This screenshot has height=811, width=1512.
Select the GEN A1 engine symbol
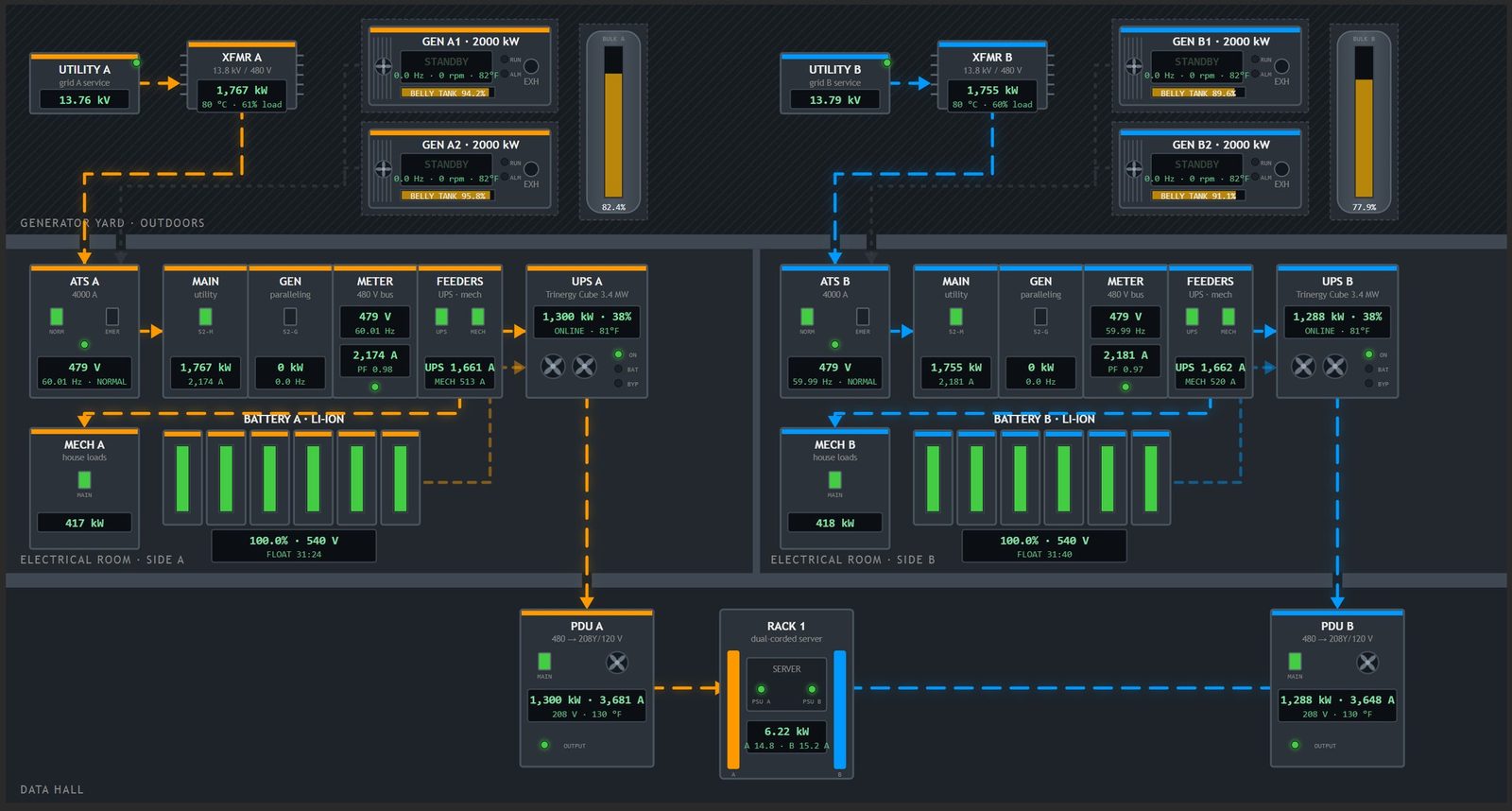(x=384, y=66)
